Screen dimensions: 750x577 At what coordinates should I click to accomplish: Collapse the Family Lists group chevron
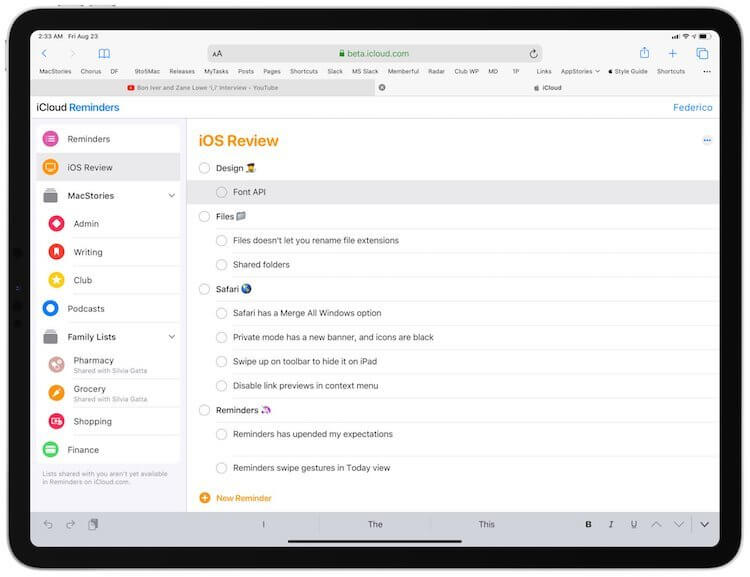[172, 337]
